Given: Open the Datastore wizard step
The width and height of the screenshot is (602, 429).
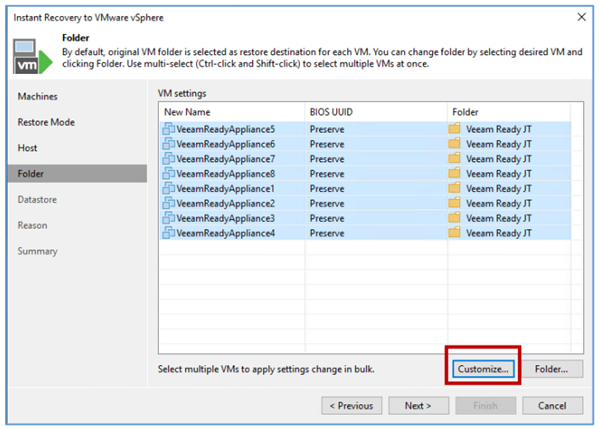Looking at the screenshot, I should point(37,199).
